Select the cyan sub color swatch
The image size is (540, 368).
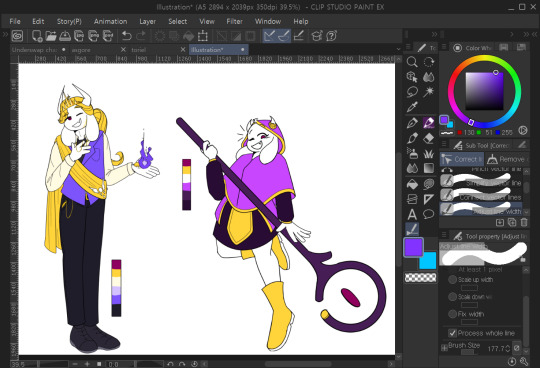[429, 262]
